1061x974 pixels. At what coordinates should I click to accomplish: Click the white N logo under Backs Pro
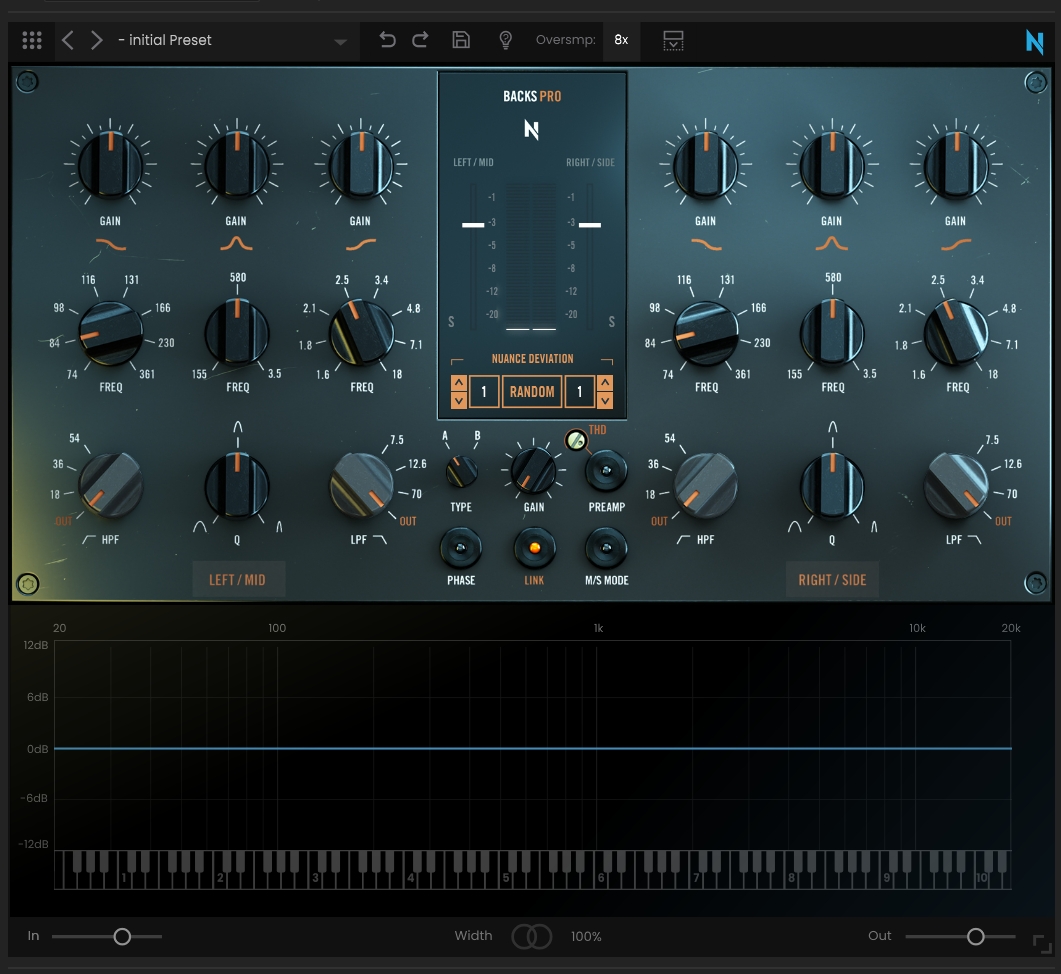click(x=532, y=129)
